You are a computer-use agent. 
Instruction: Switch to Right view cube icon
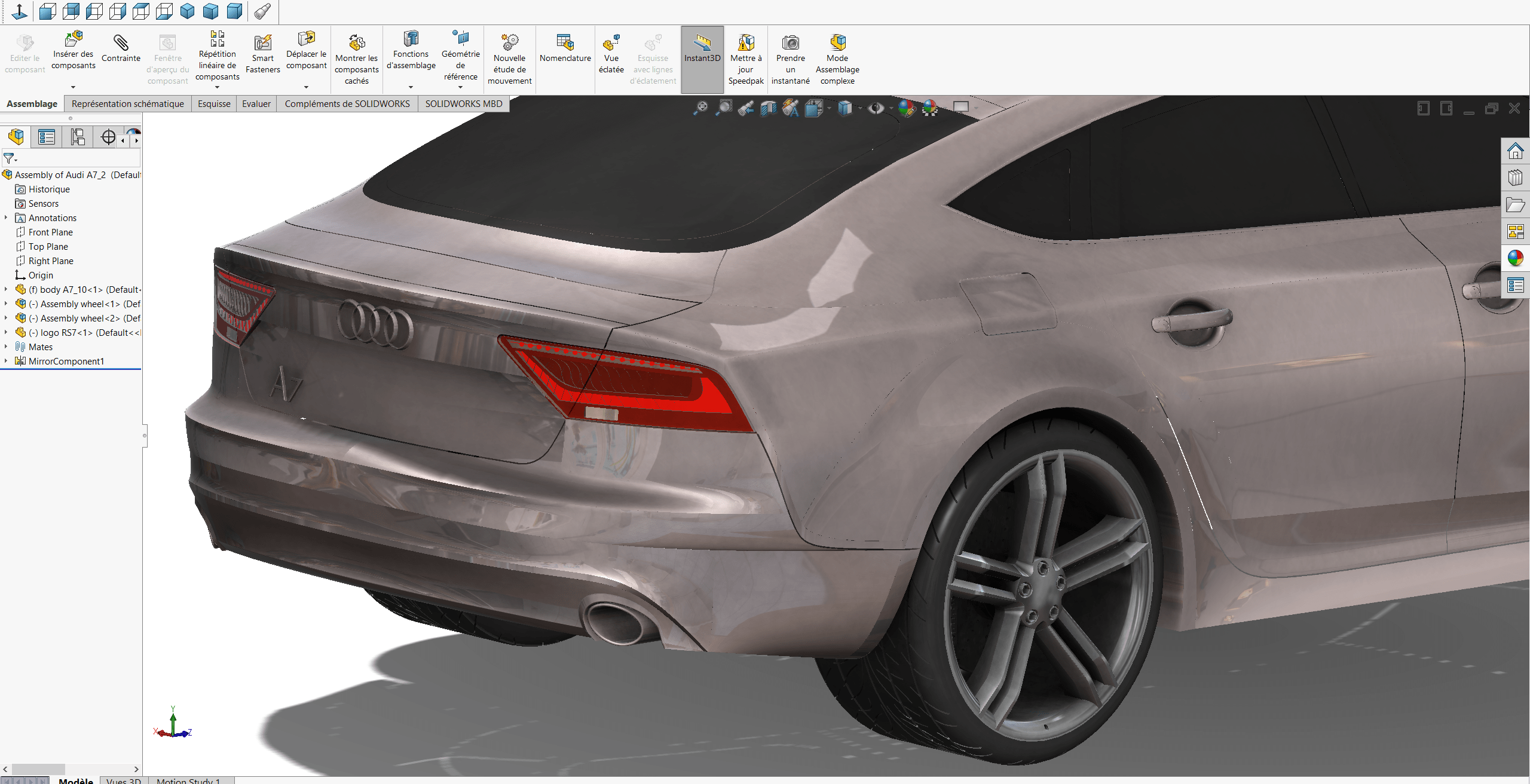pyautogui.click(x=118, y=11)
